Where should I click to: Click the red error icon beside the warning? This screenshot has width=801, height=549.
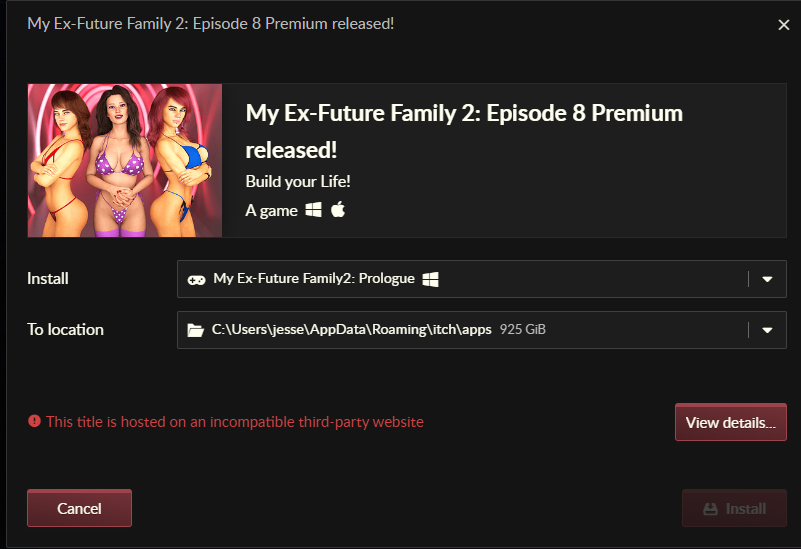34,421
